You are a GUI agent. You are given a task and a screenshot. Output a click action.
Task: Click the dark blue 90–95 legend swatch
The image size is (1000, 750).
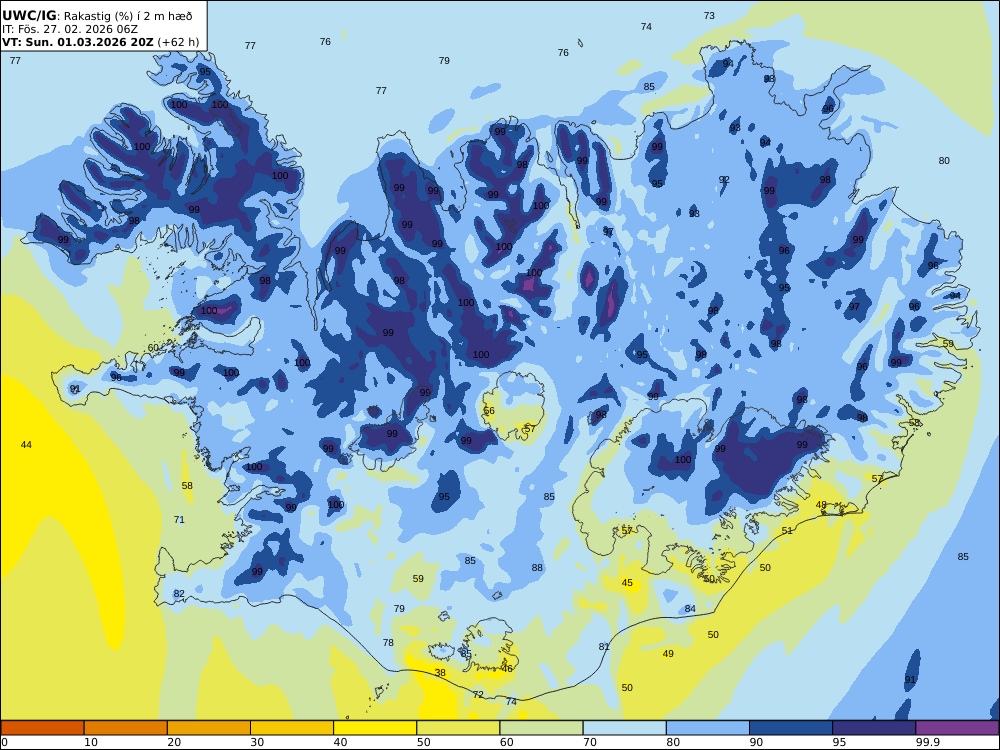791,728
